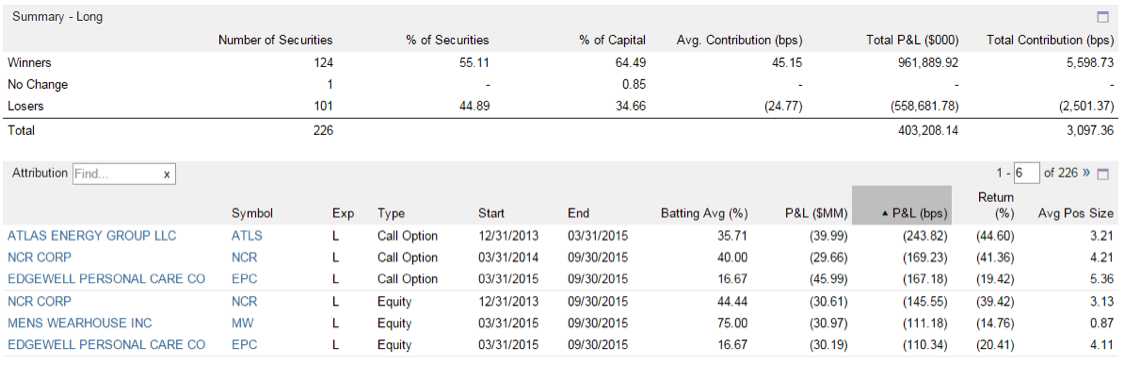Click total contribution value 3,097.36
The width and height of the screenshot is (1125, 367).
[1090, 130]
